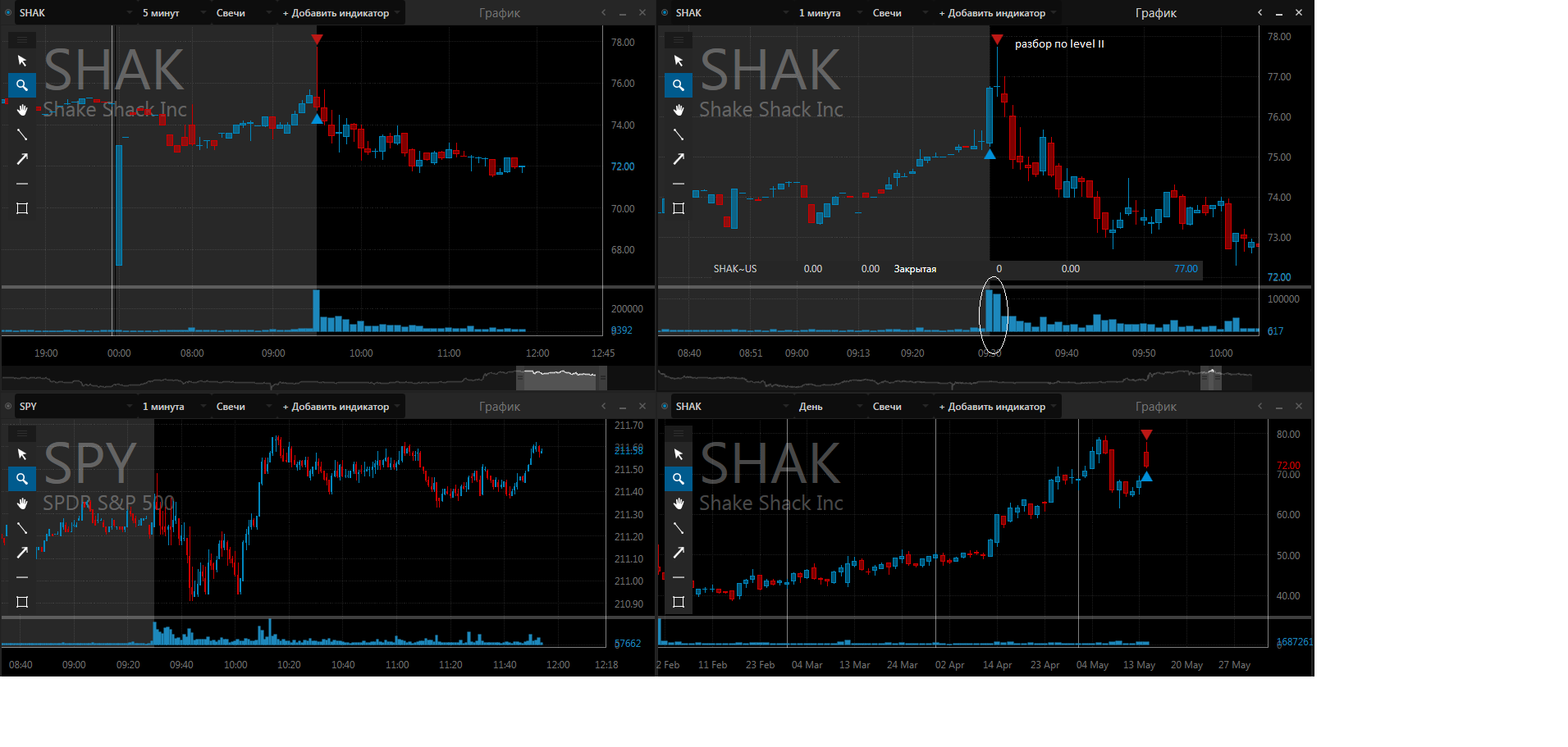Select arrow drawing tool in SPY chart
Screen dimensions: 1568x747
point(22,553)
